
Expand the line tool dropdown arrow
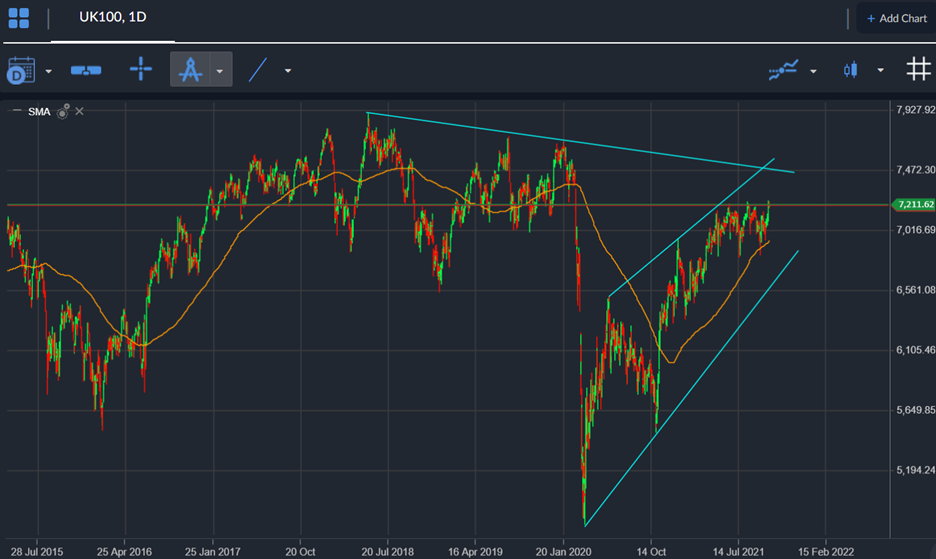[x=288, y=70]
